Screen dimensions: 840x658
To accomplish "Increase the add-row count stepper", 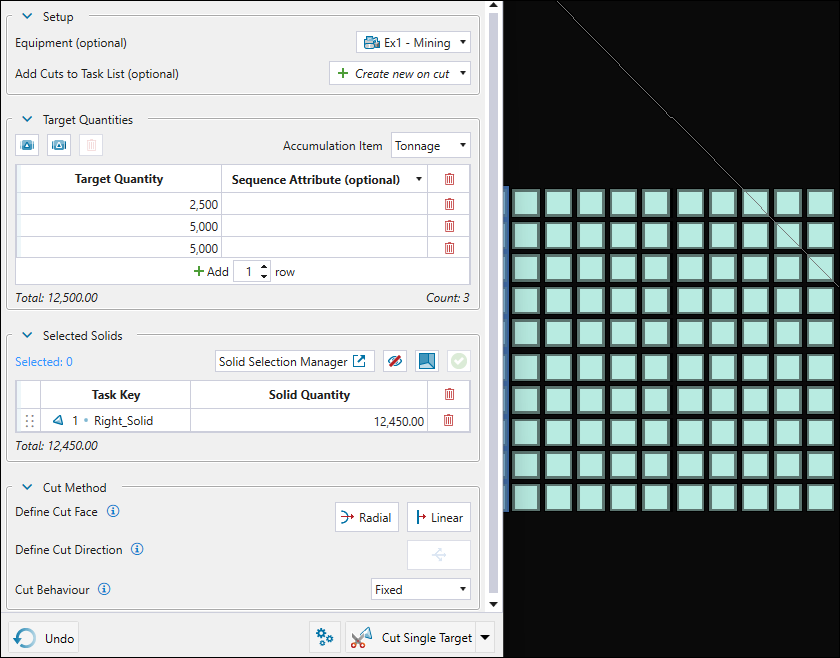I will [264, 267].
